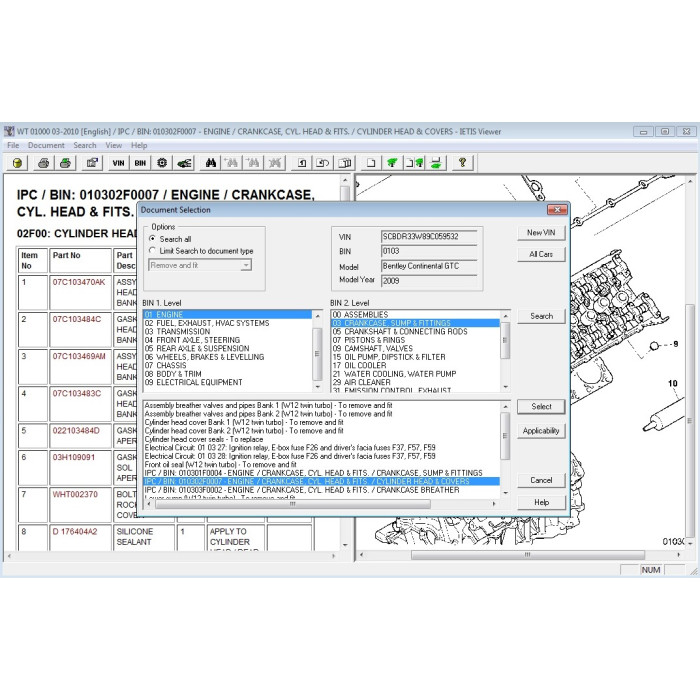This screenshot has height=700, width=700.
Task: Click the green stacked layout icon
Action: point(436,163)
